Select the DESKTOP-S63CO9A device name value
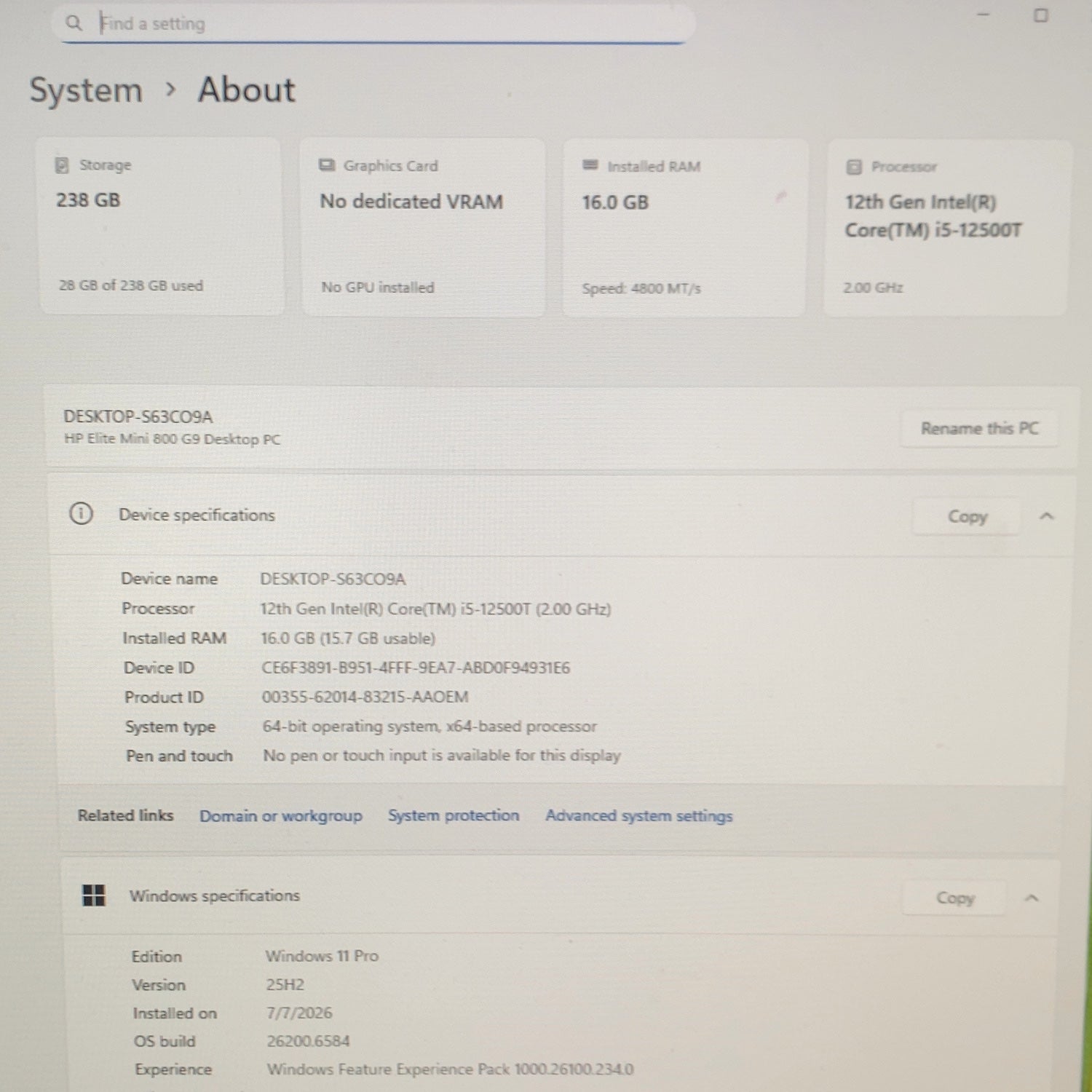Viewport: 1092px width, 1092px height. tap(333, 579)
